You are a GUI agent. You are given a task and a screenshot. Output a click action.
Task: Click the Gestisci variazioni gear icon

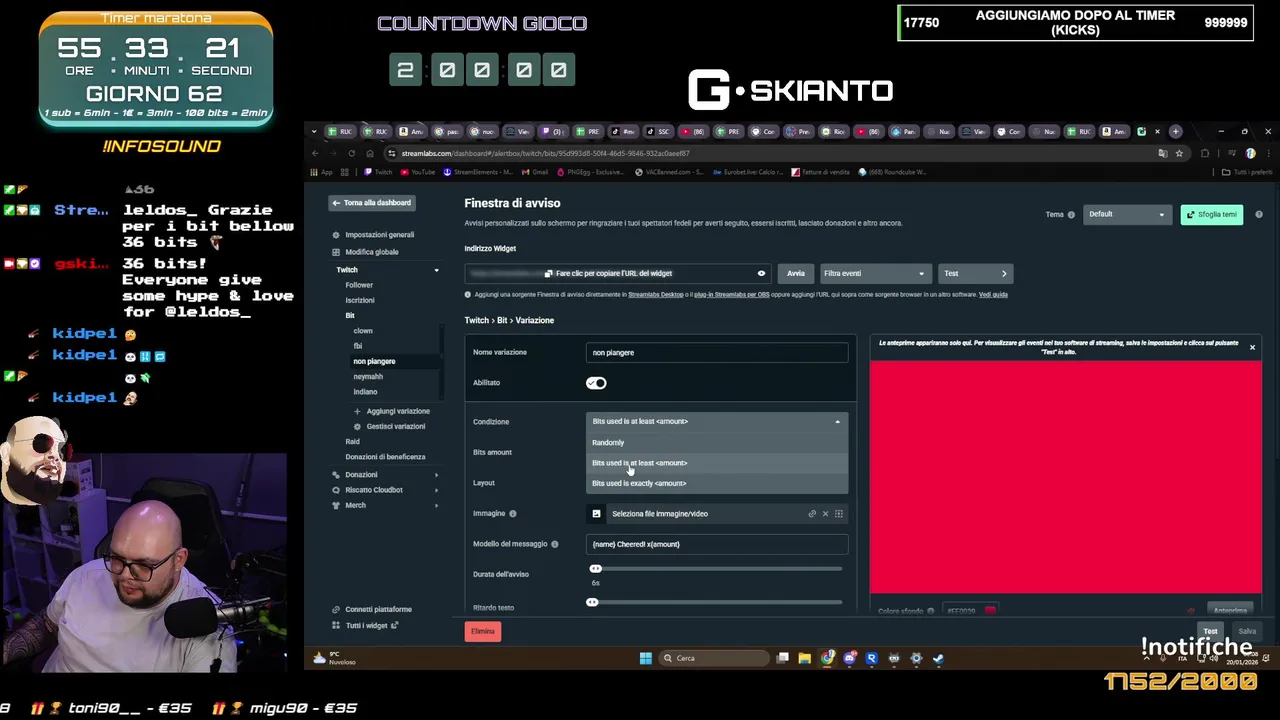[x=357, y=427]
